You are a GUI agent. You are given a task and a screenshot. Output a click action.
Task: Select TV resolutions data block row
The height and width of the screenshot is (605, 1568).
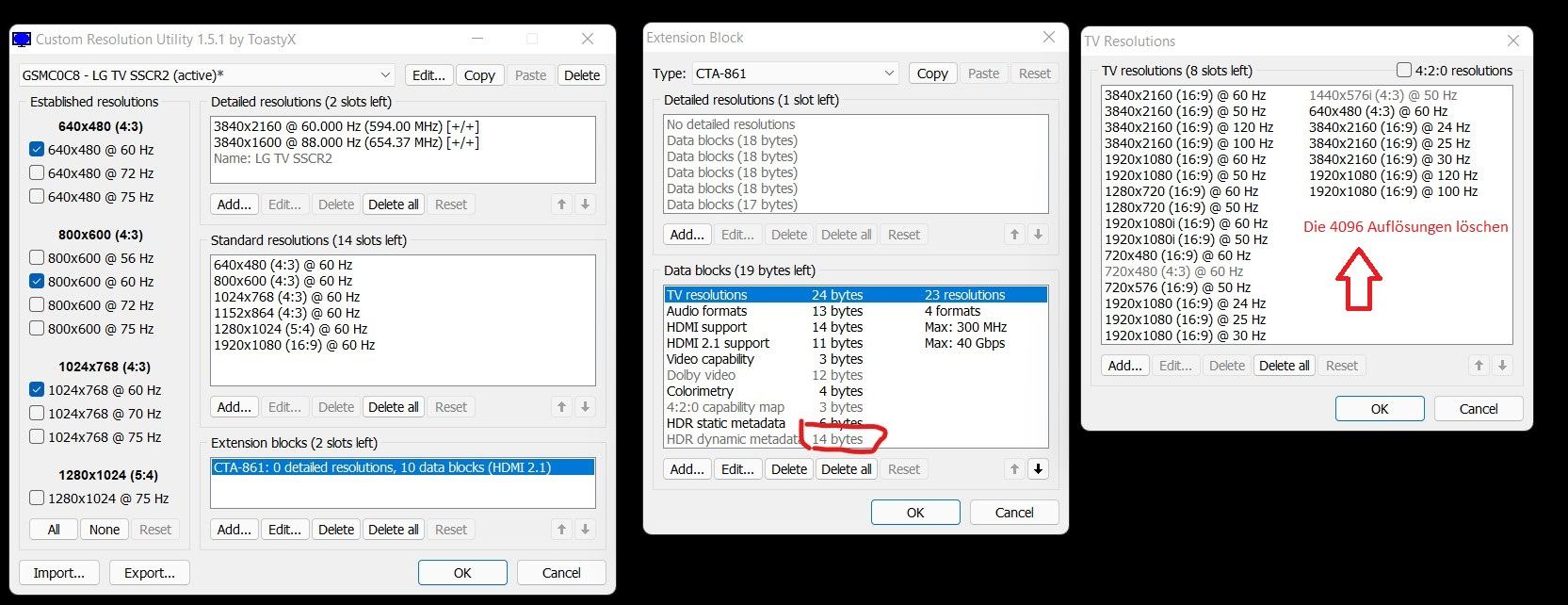(x=856, y=295)
